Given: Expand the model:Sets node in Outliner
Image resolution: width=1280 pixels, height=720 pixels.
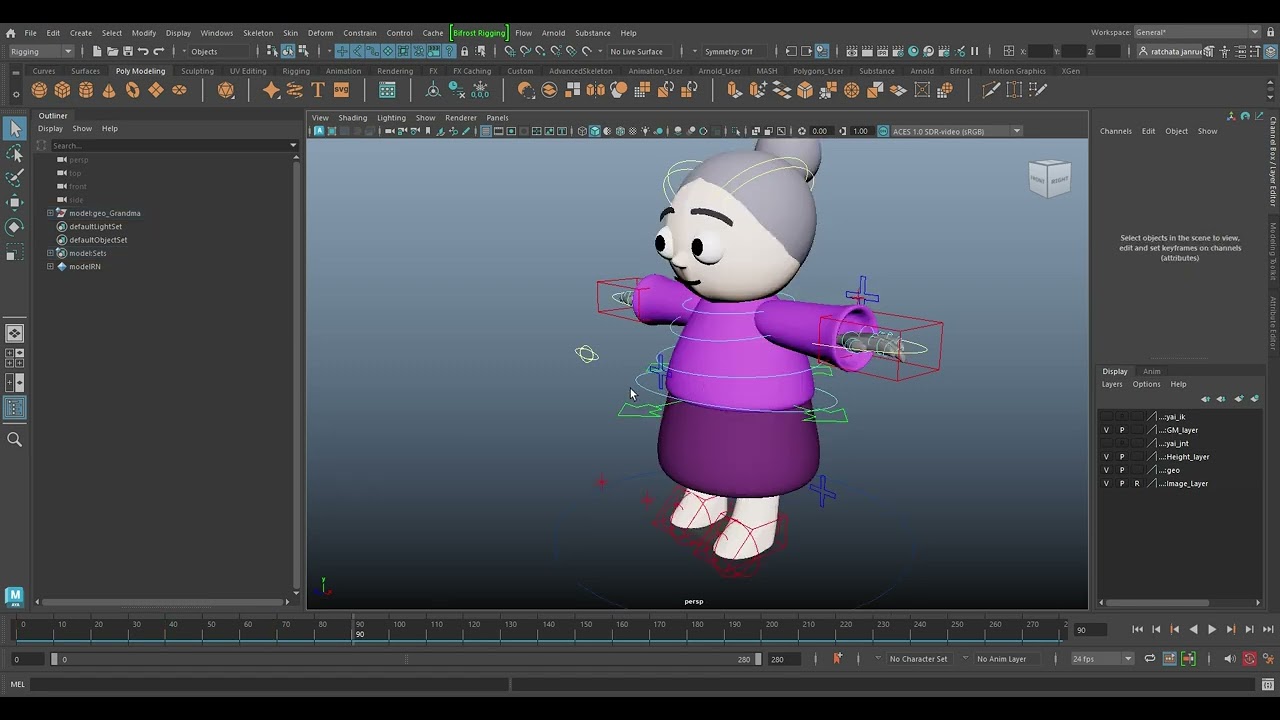Looking at the screenshot, I should point(50,253).
